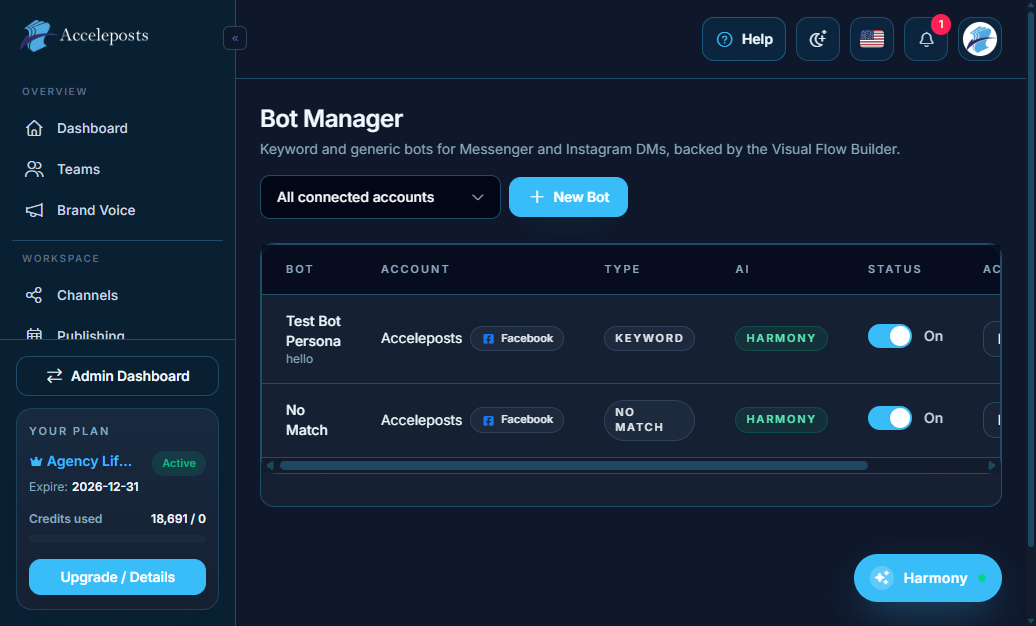Open user profile avatar
The height and width of the screenshot is (626, 1036).
coord(980,39)
